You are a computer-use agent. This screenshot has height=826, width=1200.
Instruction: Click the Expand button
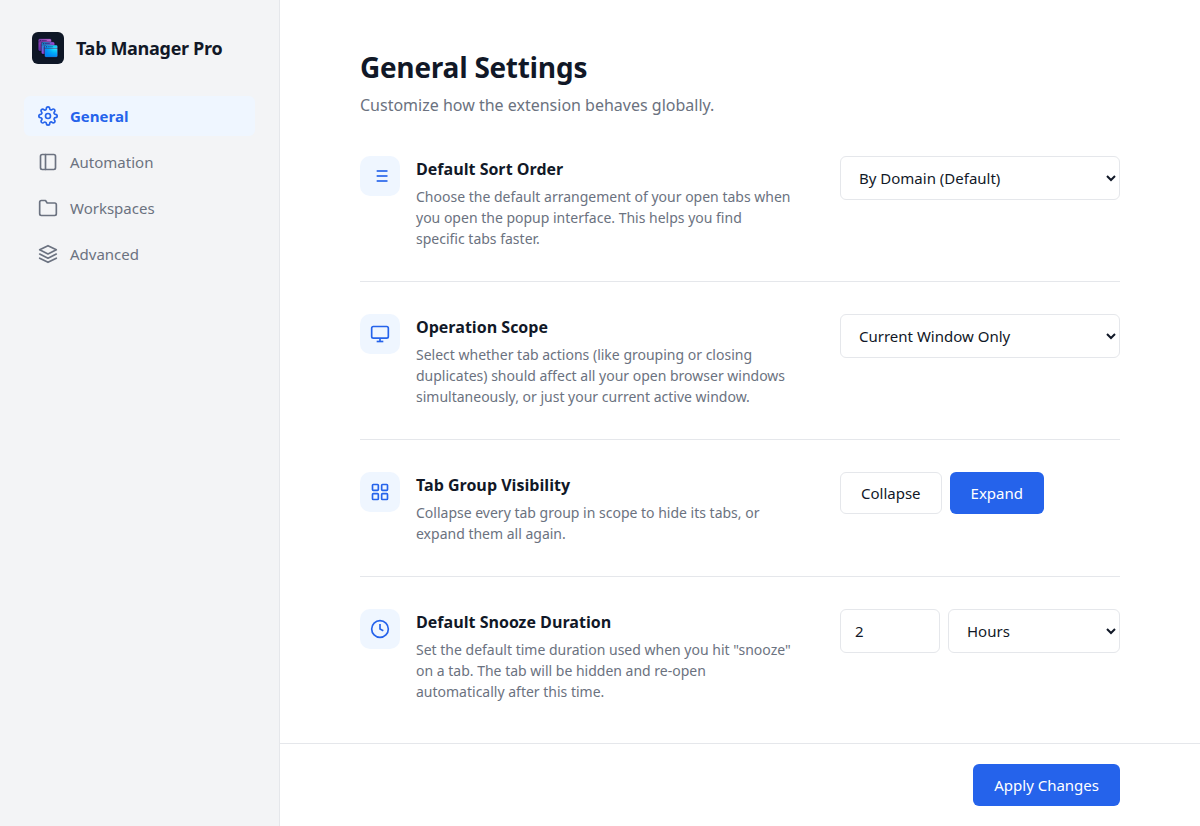point(997,493)
